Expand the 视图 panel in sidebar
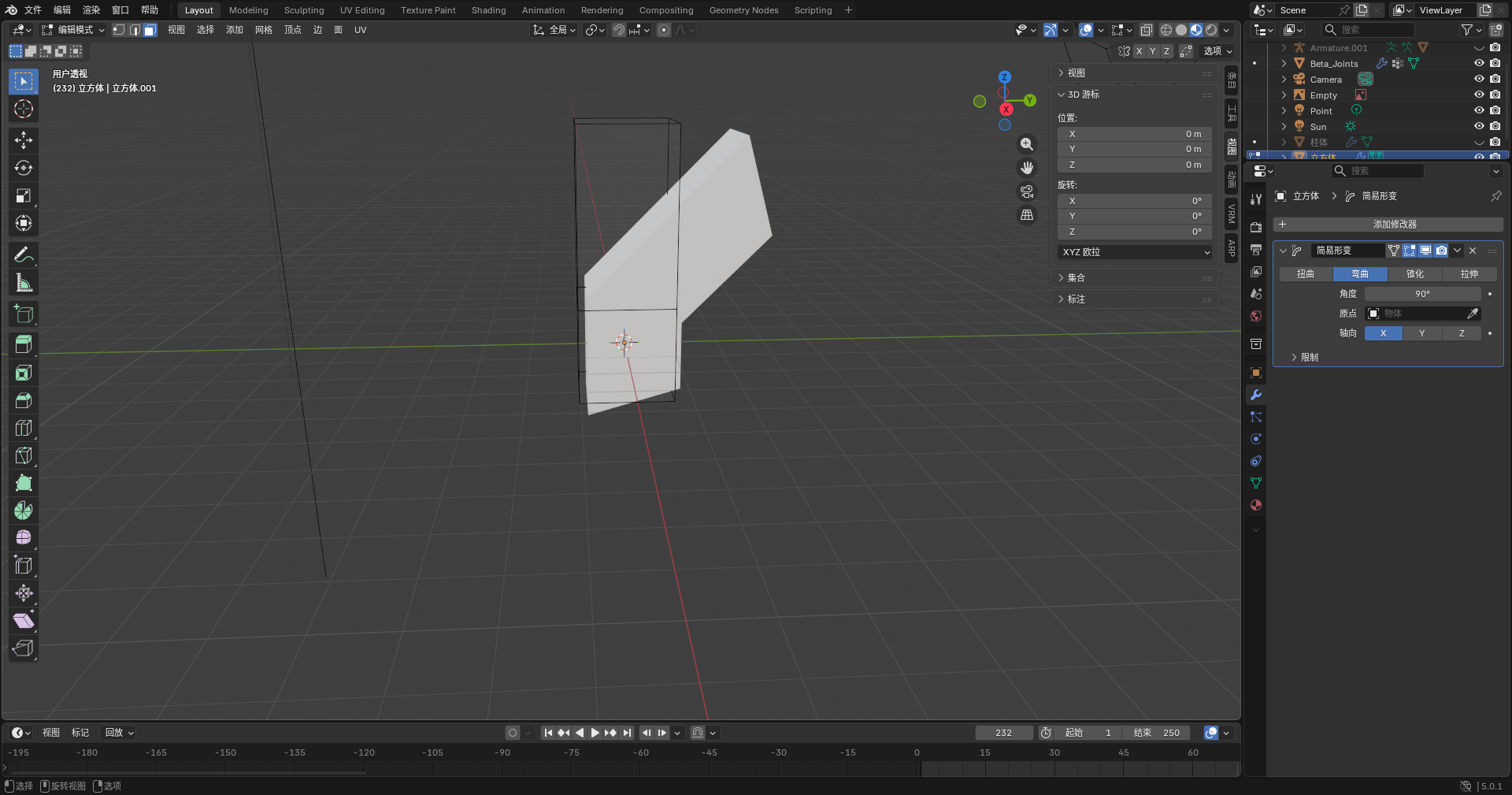The height and width of the screenshot is (795, 1512). tap(1135, 73)
